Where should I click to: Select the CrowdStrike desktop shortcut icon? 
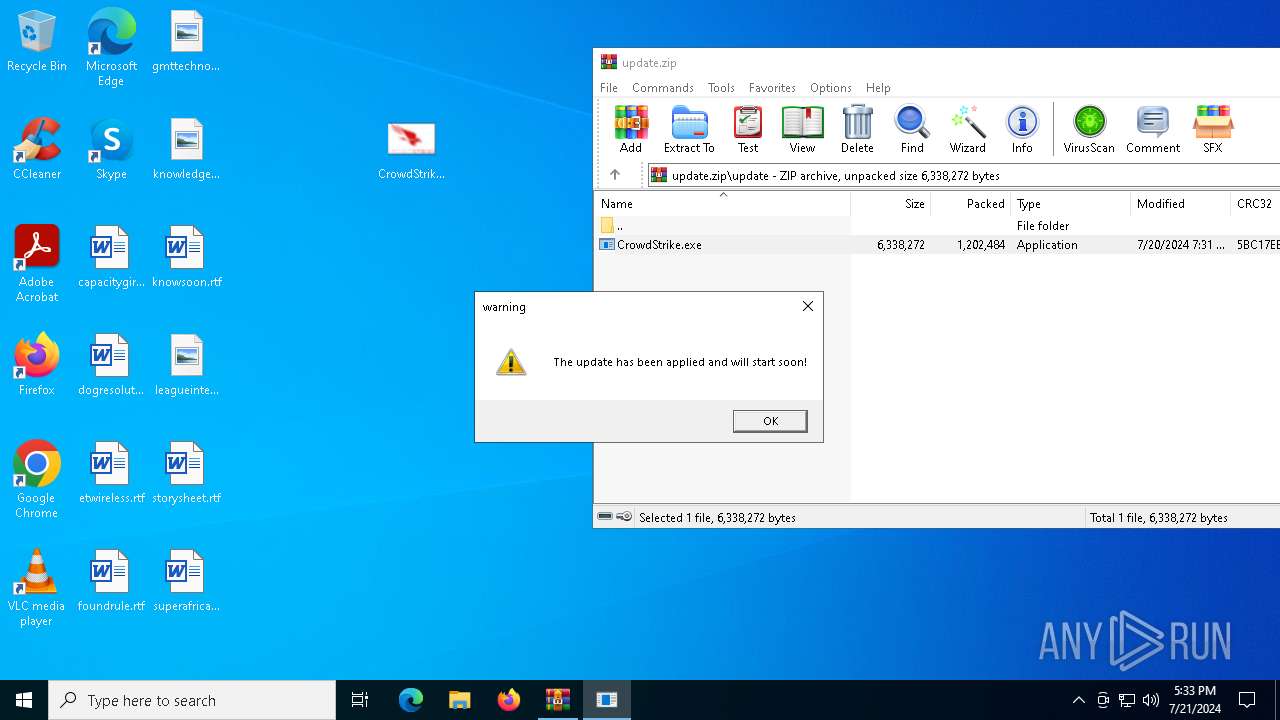coord(411,150)
